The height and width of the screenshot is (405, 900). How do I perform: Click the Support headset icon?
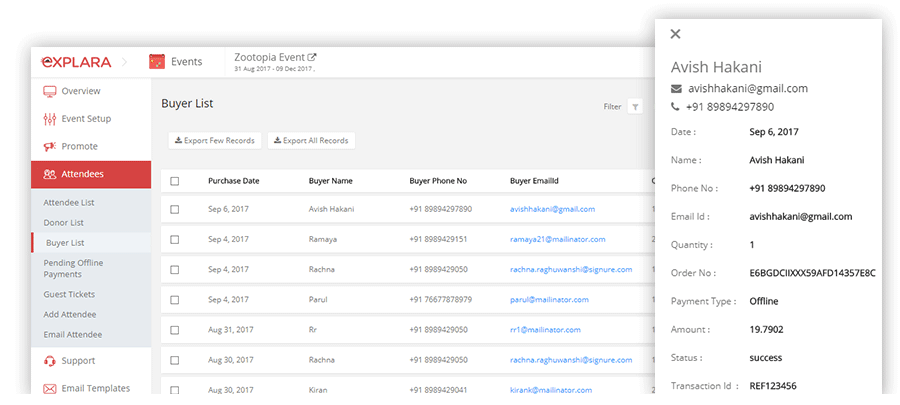tap(50, 361)
